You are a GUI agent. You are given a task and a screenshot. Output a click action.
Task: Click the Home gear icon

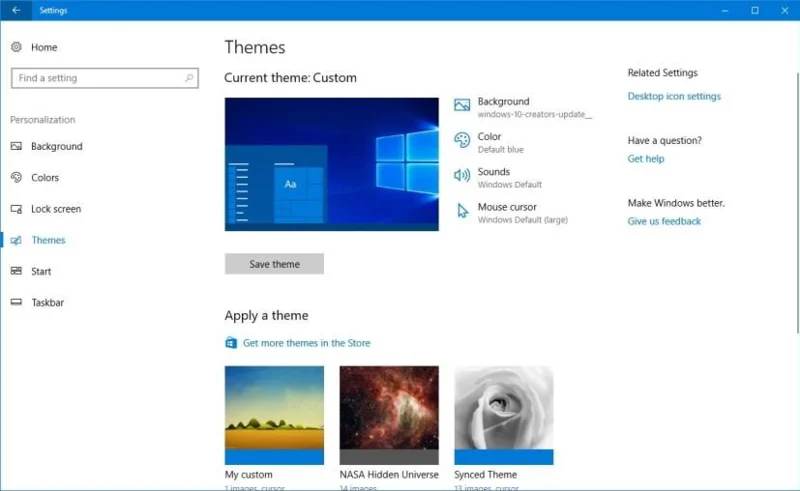16,47
